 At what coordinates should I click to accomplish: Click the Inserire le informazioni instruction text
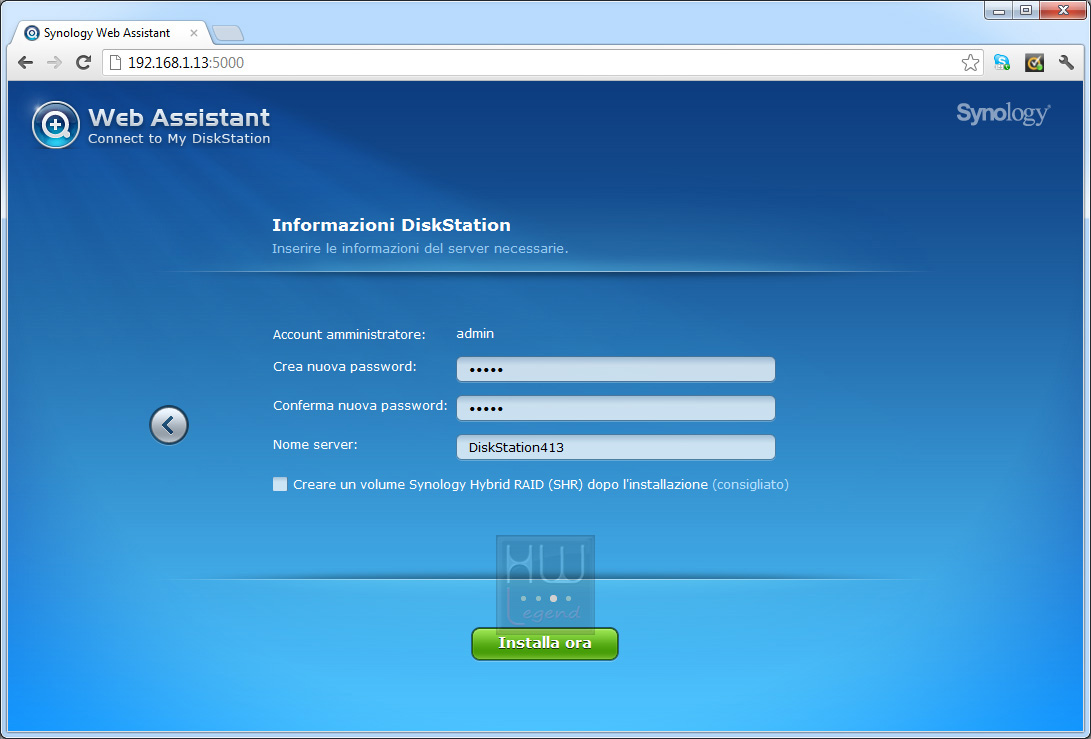pos(420,248)
